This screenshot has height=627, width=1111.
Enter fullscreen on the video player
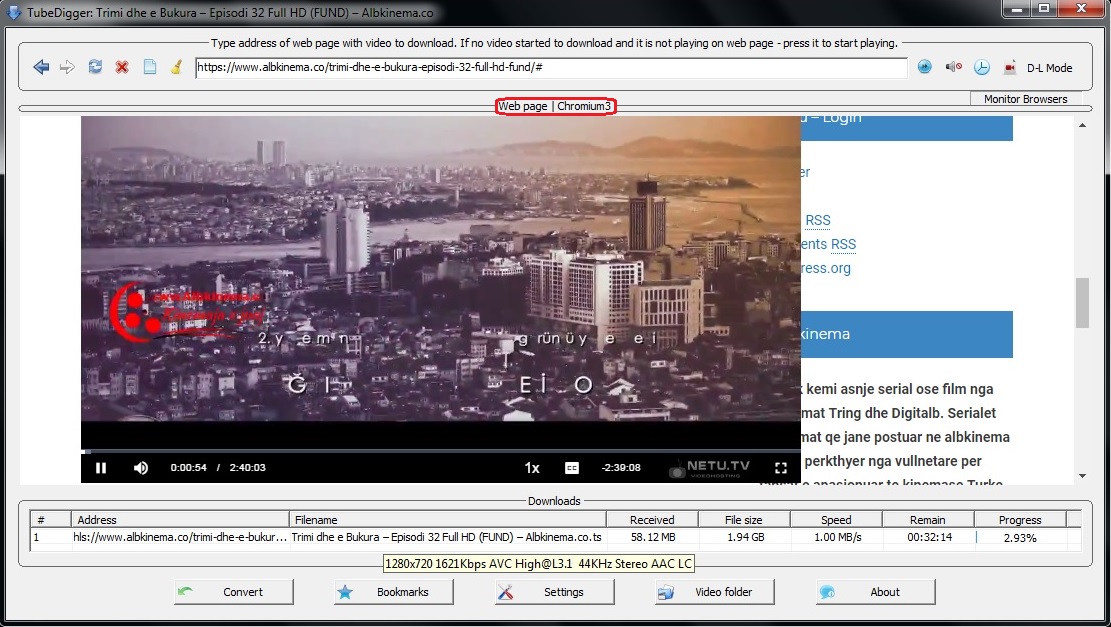(781, 468)
